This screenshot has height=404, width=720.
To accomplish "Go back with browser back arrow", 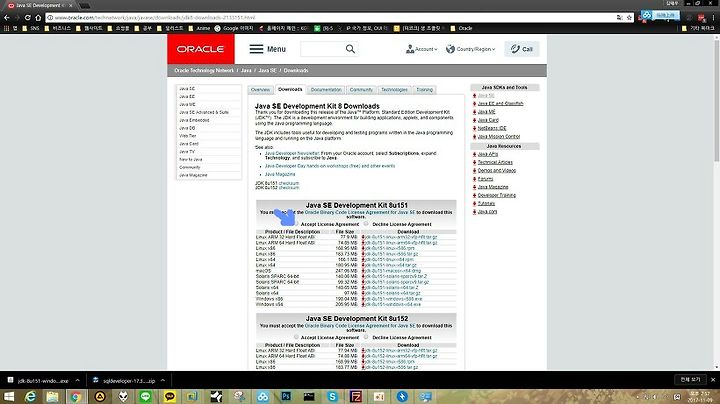I will 6,17.
